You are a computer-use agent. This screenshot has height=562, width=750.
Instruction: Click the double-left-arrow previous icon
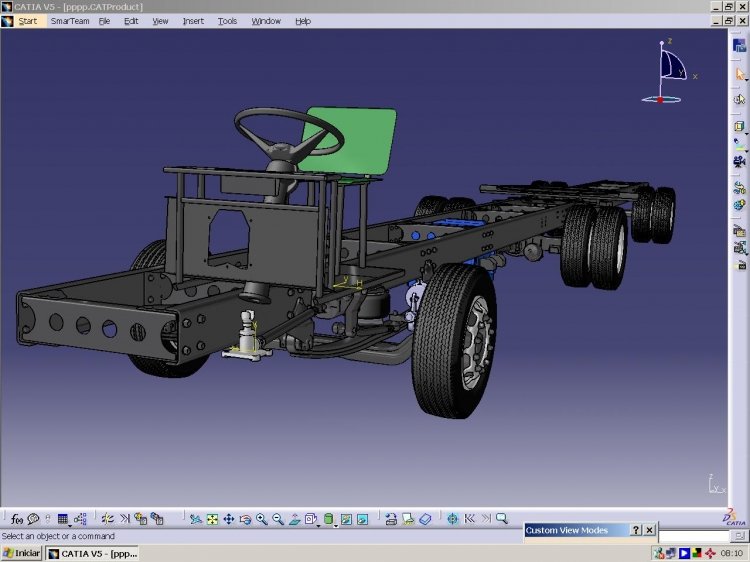470,518
